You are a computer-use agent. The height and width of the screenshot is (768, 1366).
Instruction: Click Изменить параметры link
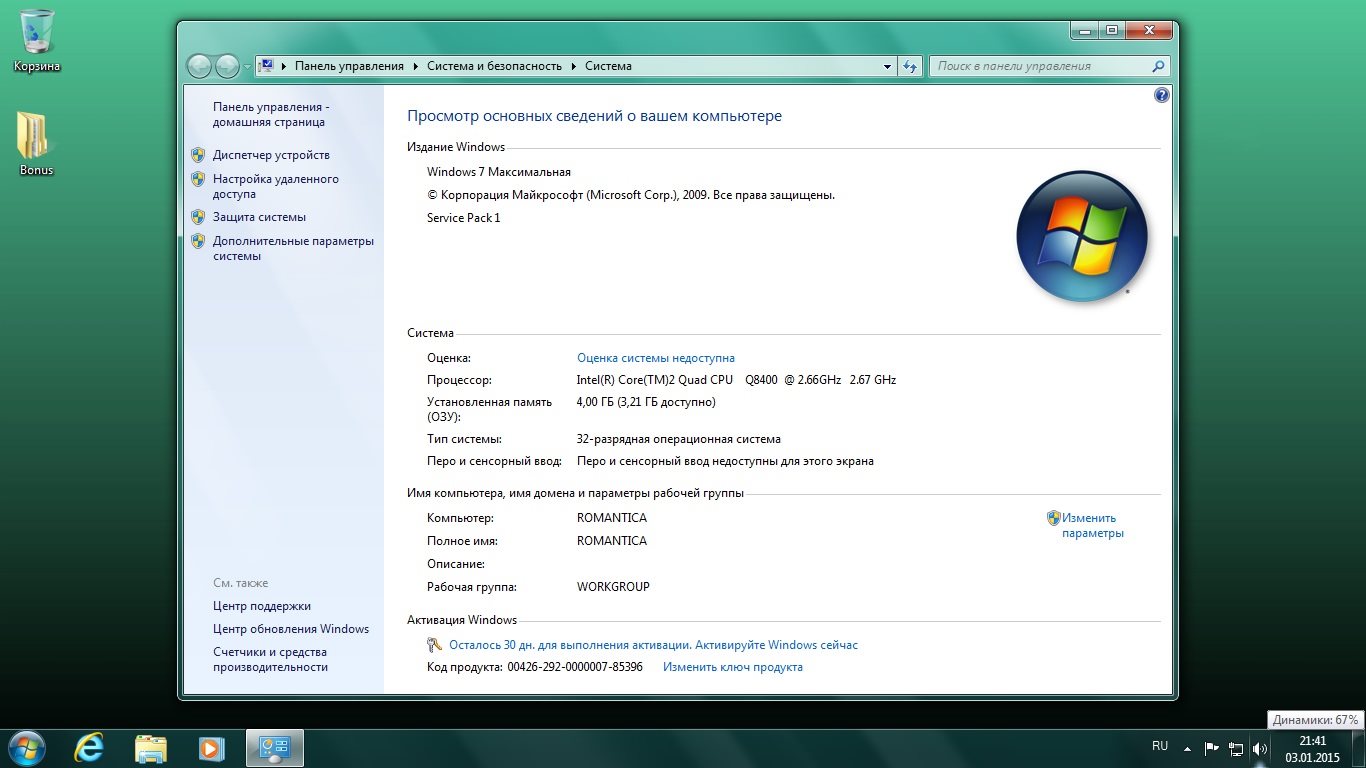(1093, 526)
